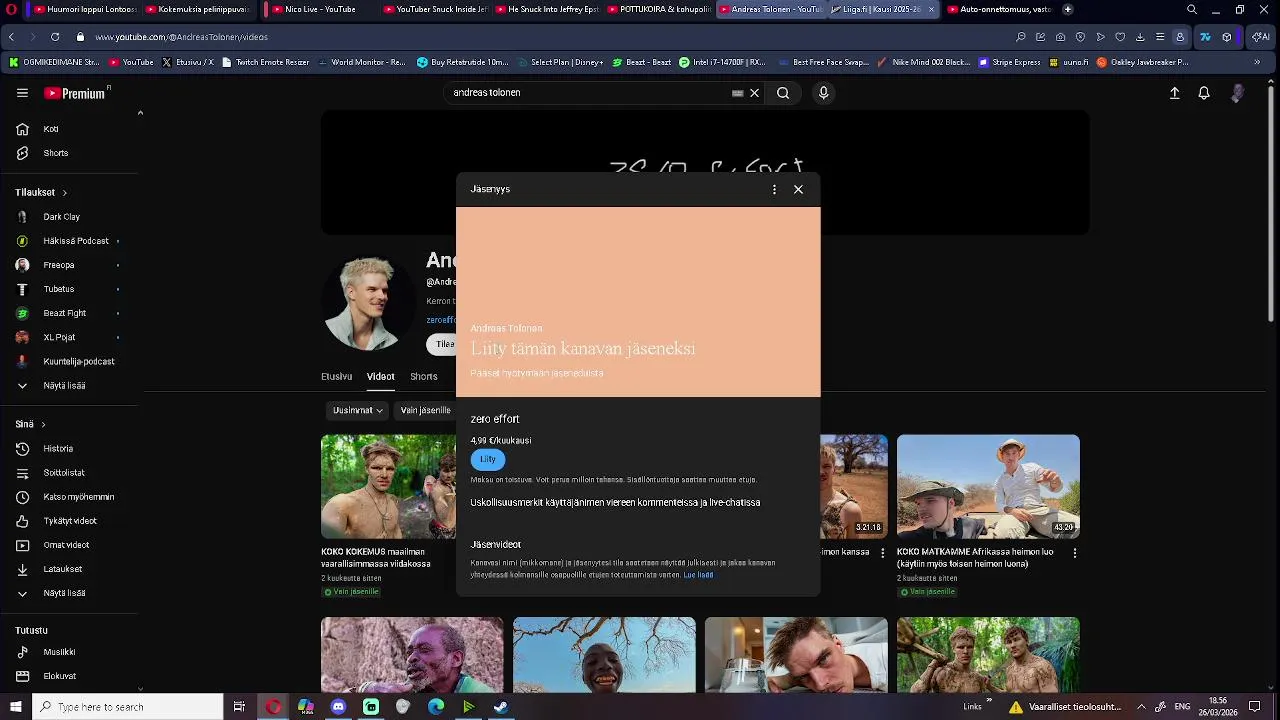Open the Lue lisää link in dialog
Image resolution: width=1280 pixels, height=720 pixels.
[698, 575]
